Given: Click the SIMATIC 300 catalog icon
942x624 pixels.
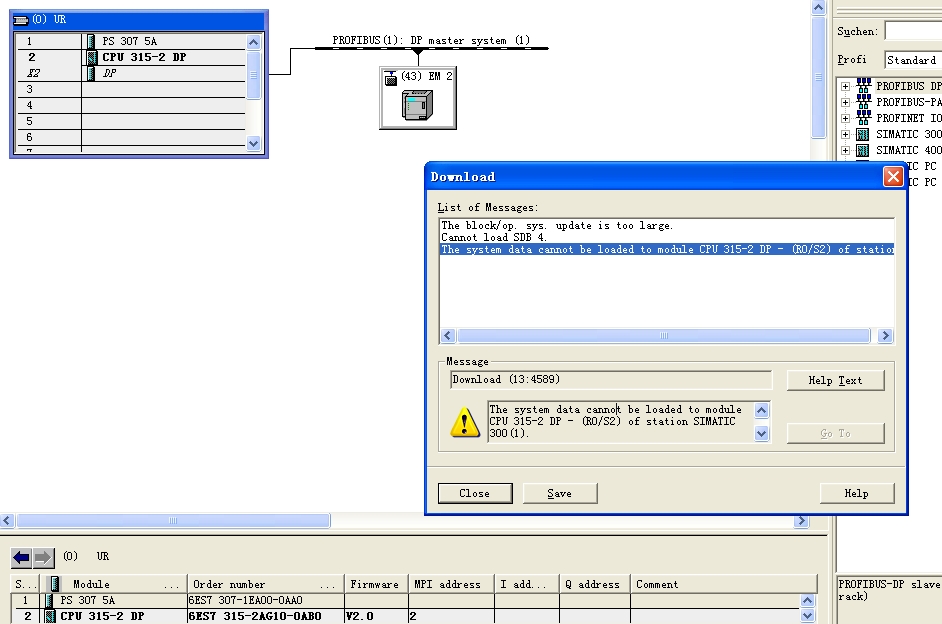Looking at the screenshot, I should click(x=863, y=134).
